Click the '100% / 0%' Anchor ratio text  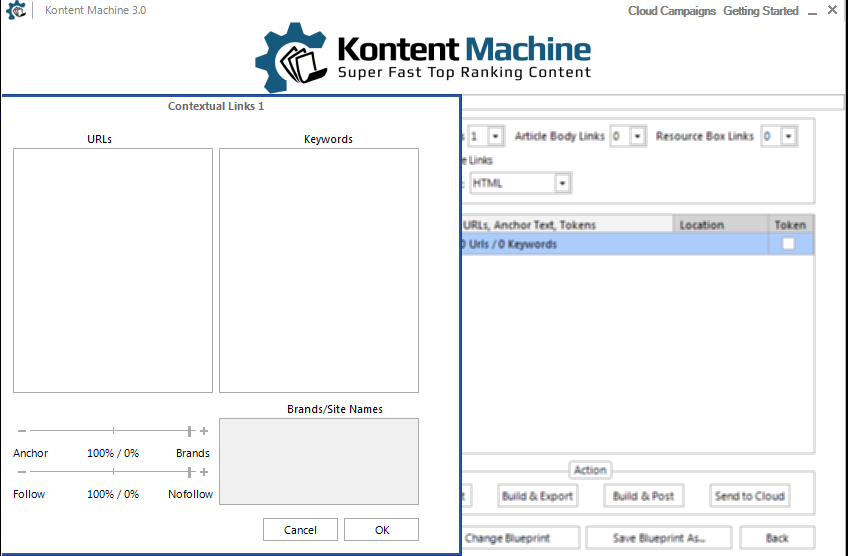[113, 453]
